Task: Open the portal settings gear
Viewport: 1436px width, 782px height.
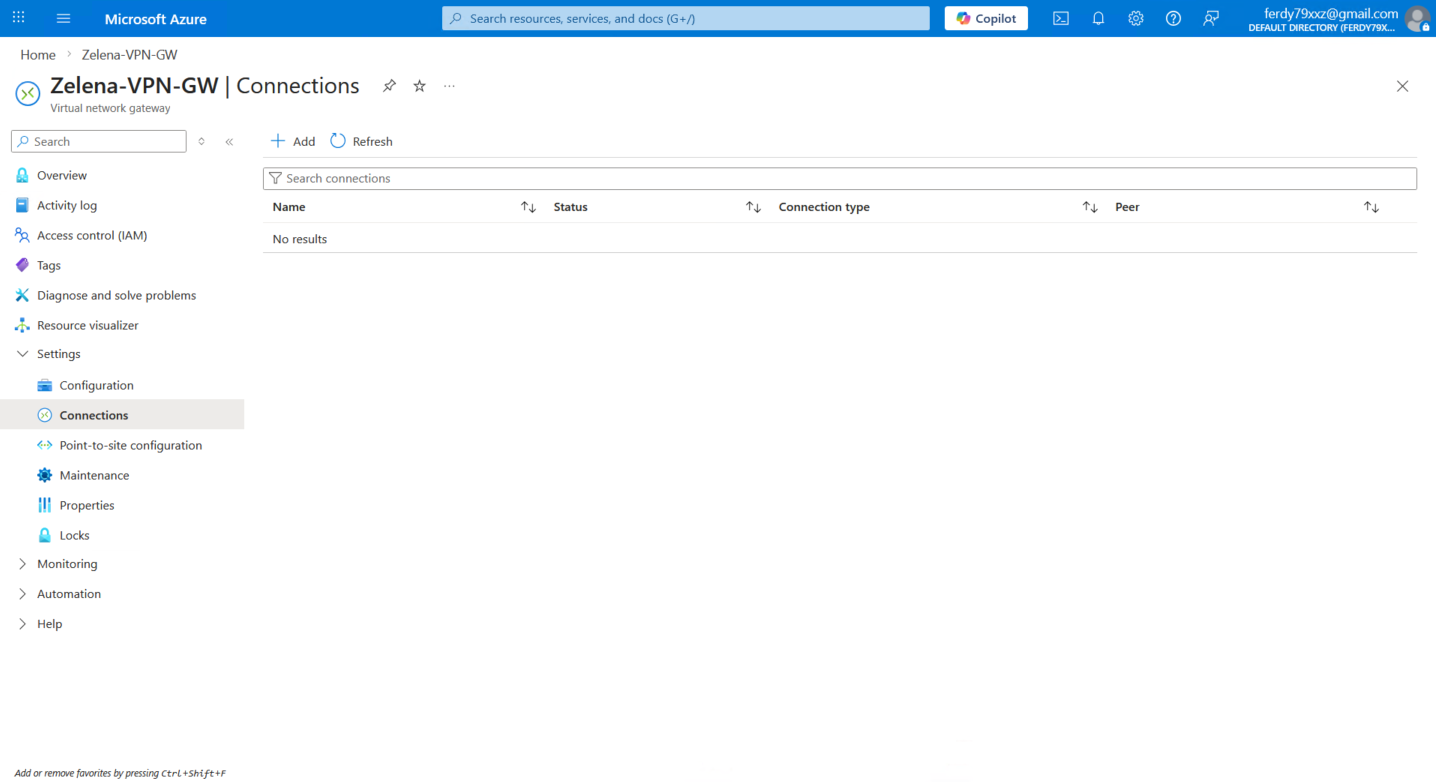Action: [1136, 18]
